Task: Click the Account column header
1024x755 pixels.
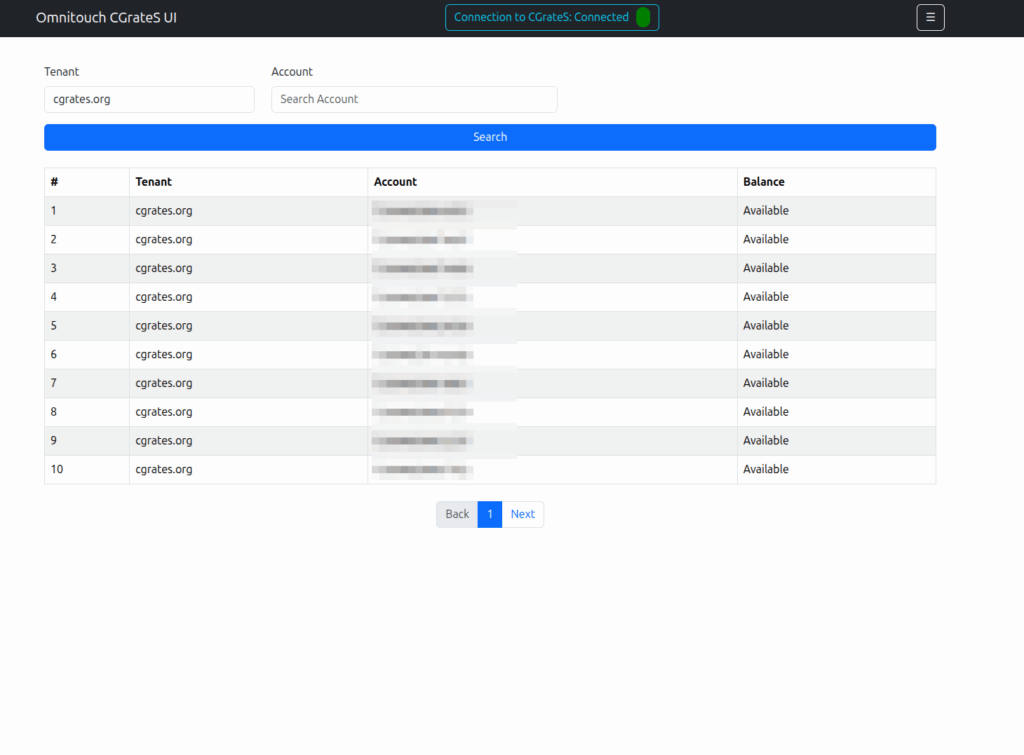Action: point(395,182)
